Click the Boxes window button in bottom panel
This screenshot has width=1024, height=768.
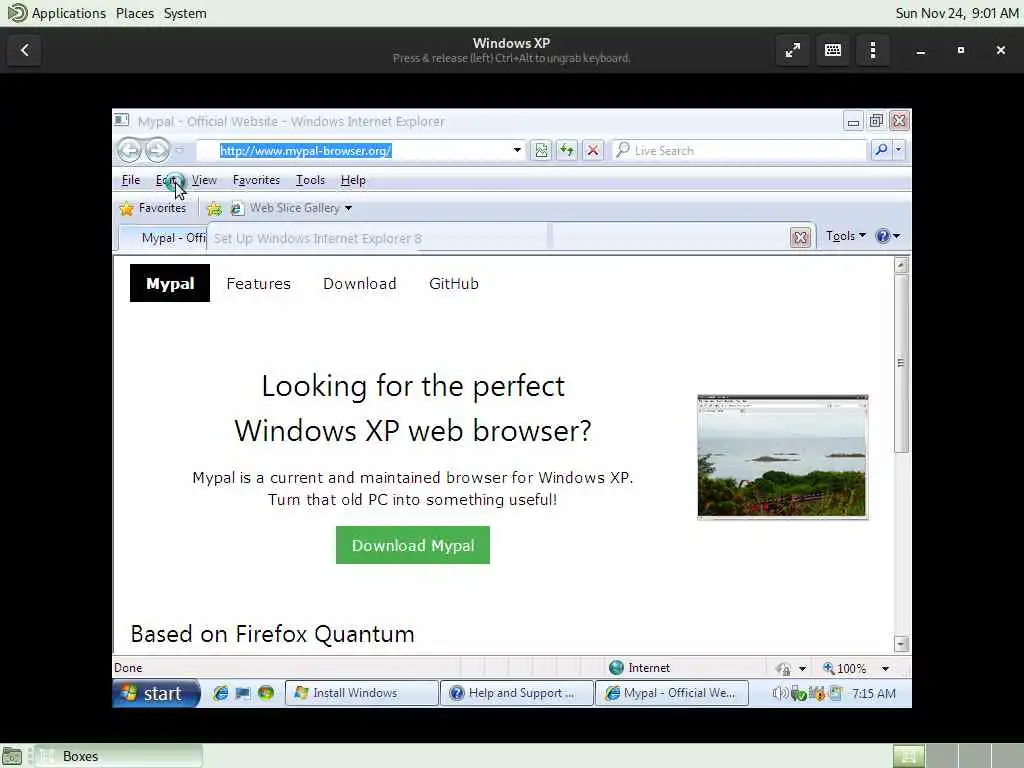118,756
